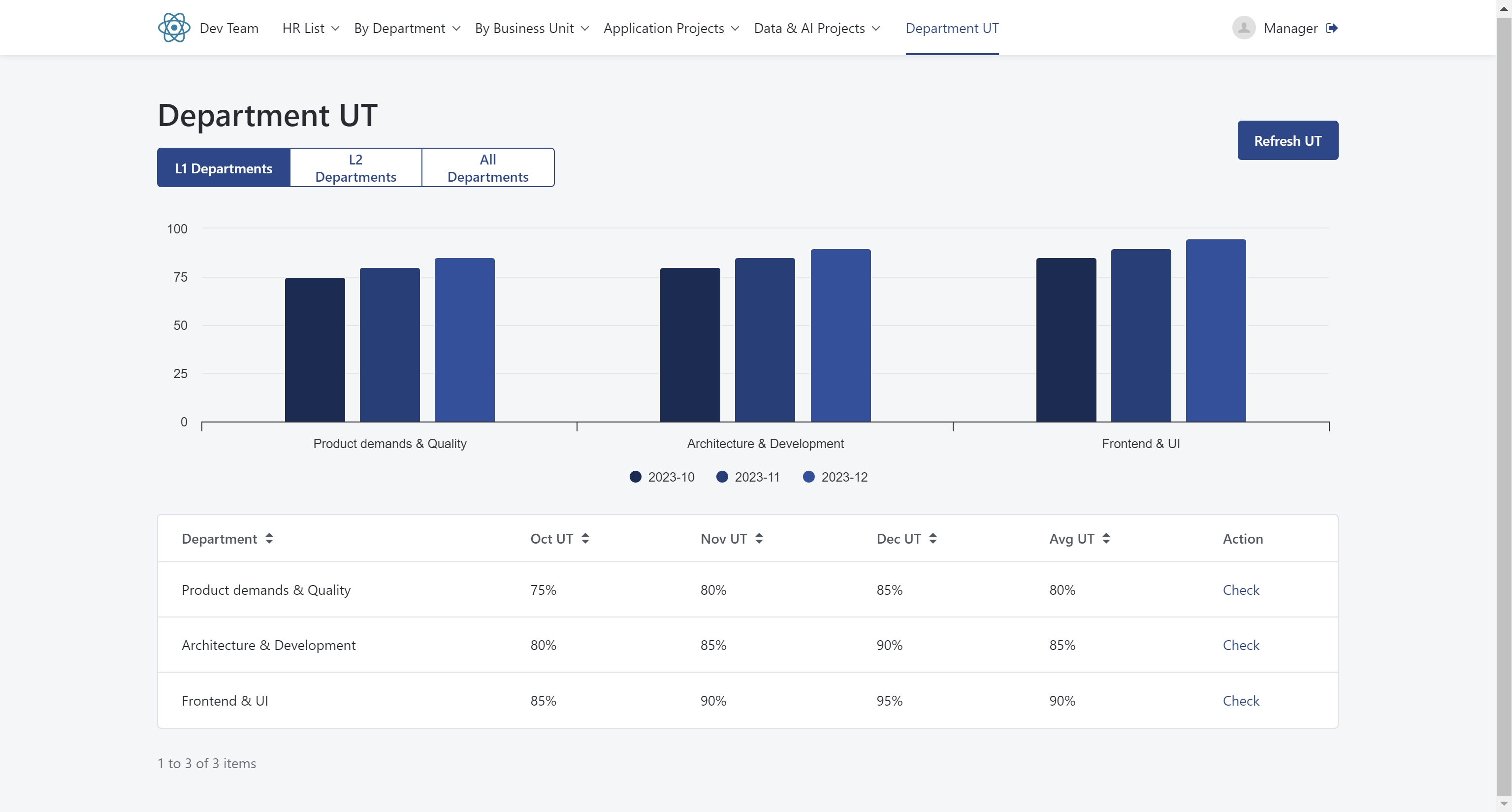Viewport: 1512px width, 812px height.
Task: Switch to the All Departments tab
Action: [488, 168]
